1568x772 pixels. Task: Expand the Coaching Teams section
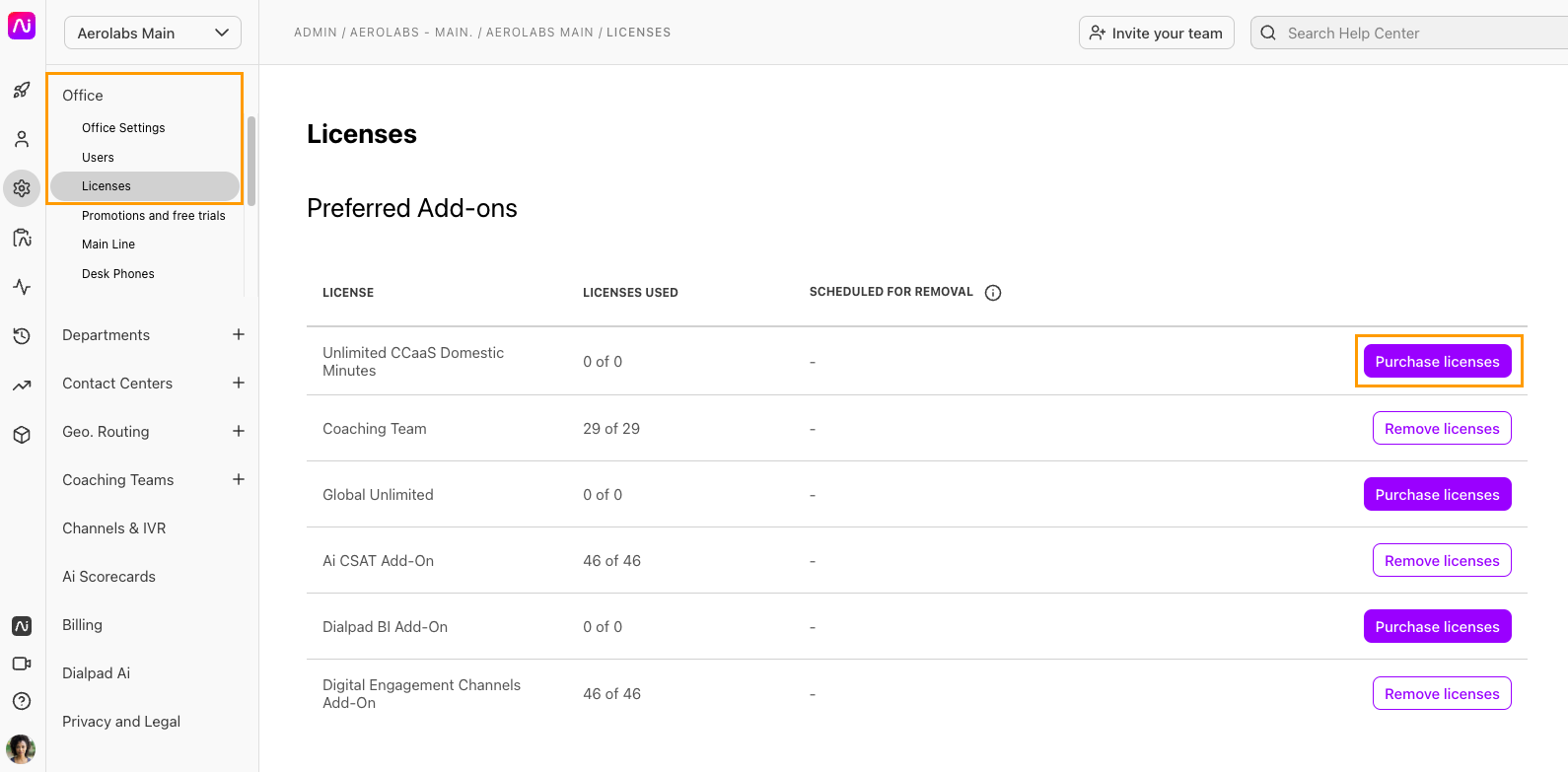[x=117, y=480]
